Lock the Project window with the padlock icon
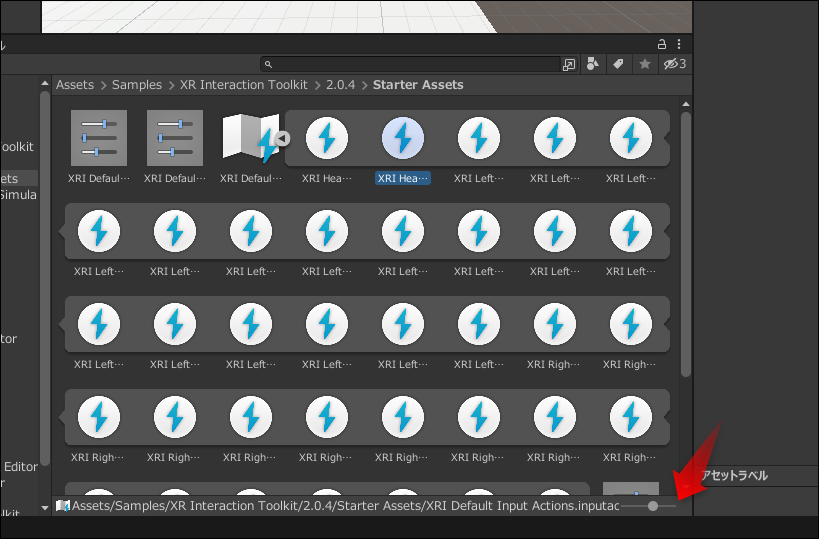 [x=662, y=44]
